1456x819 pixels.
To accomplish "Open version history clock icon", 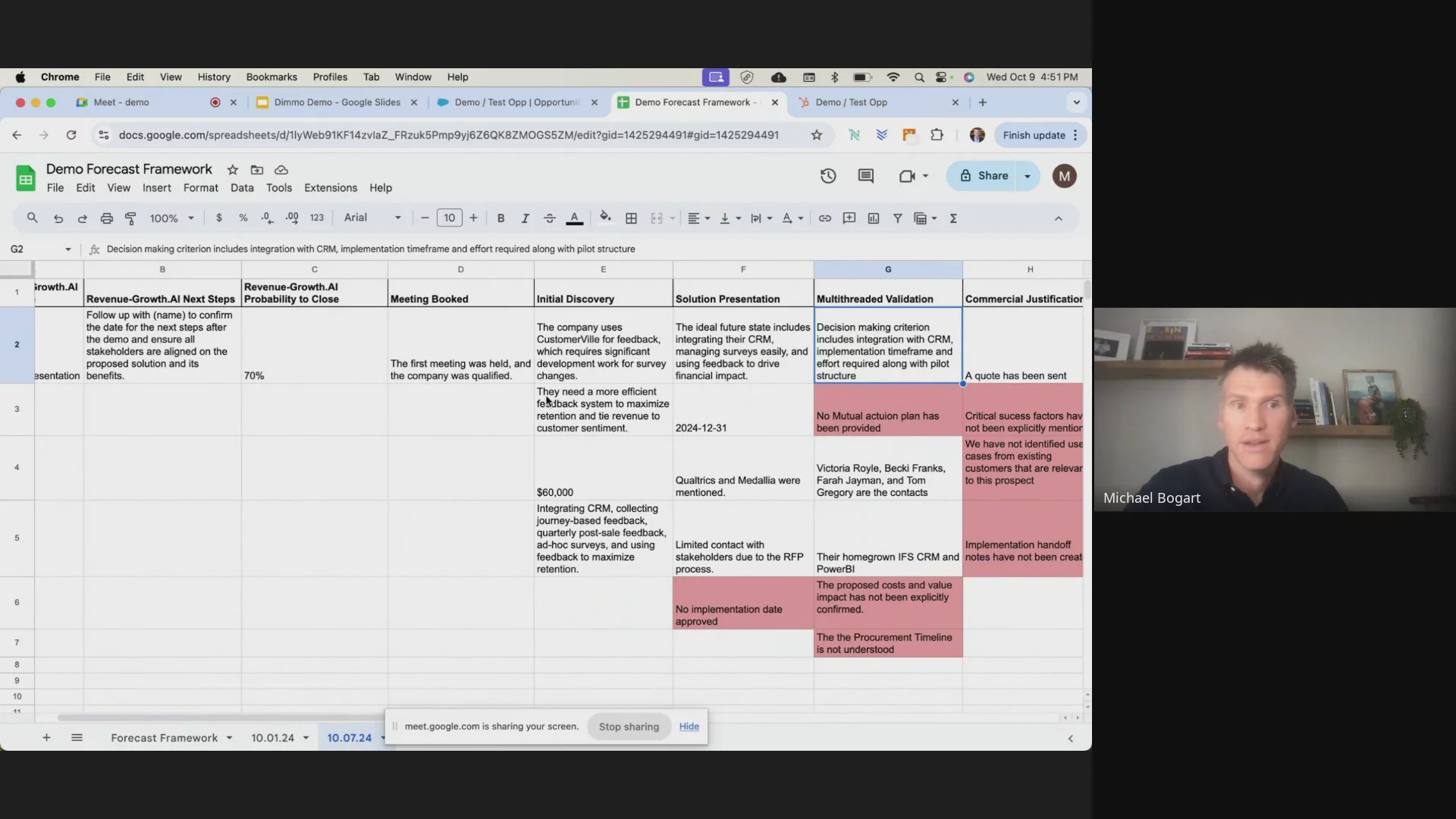I will tap(828, 176).
